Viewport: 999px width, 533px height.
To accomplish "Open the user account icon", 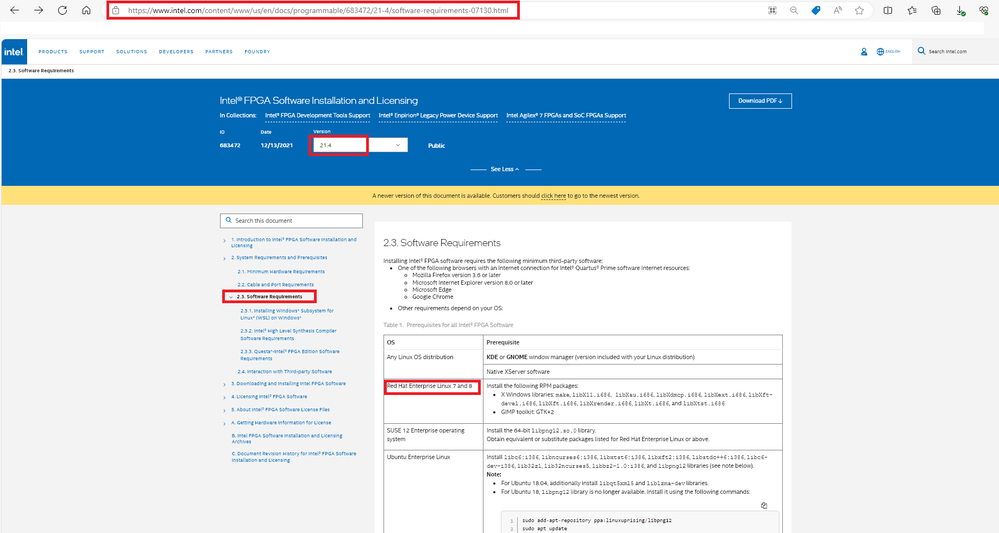I will pos(864,52).
